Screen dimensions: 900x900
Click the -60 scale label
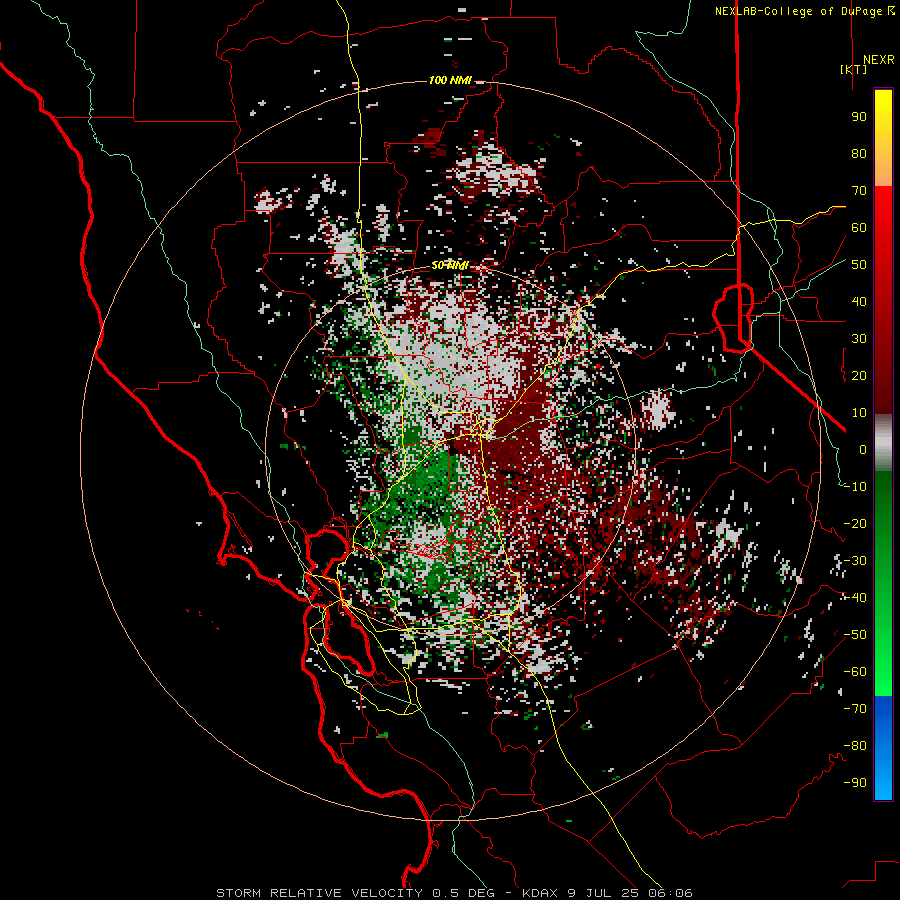click(855, 672)
